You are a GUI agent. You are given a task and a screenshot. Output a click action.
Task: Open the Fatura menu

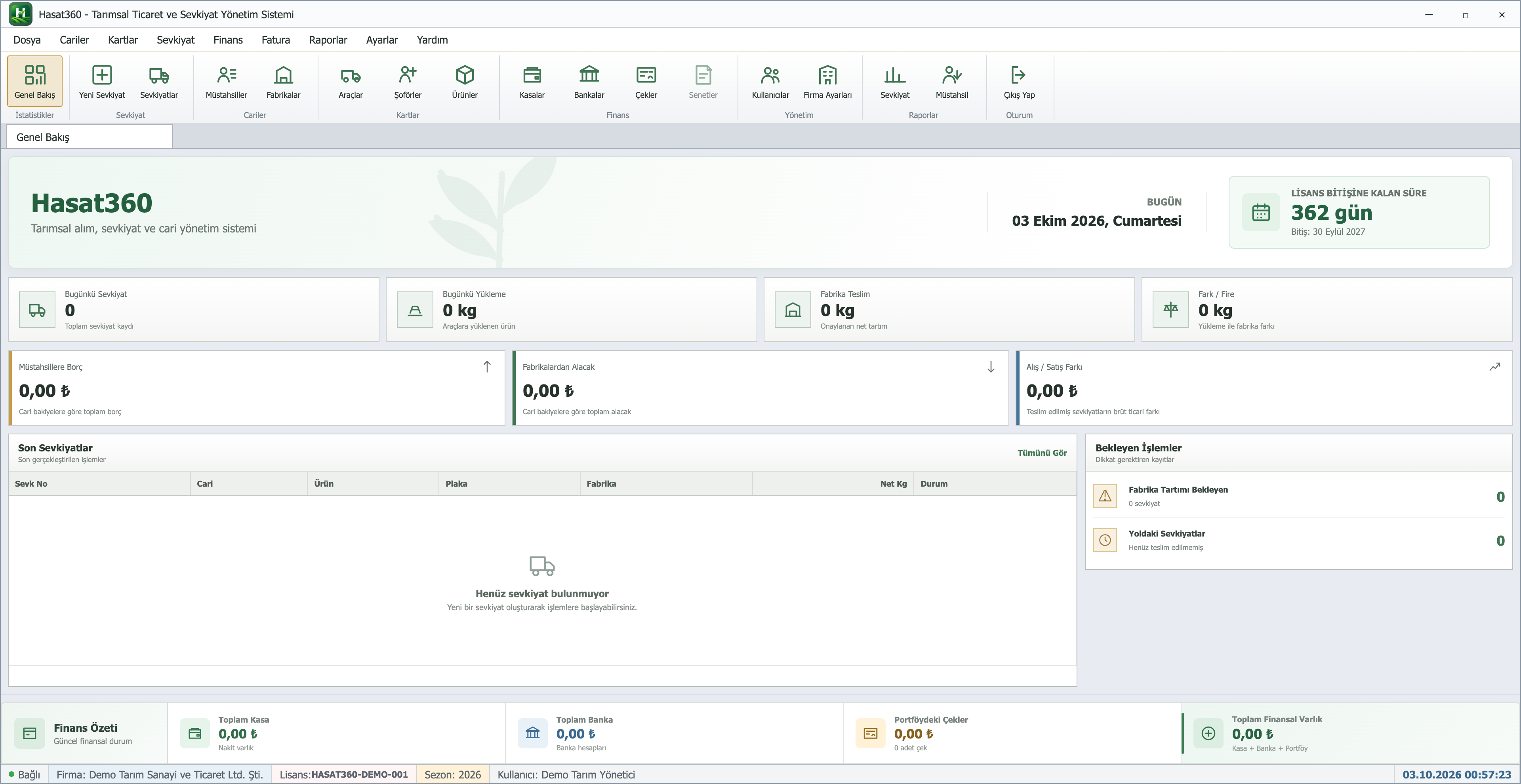(276, 40)
